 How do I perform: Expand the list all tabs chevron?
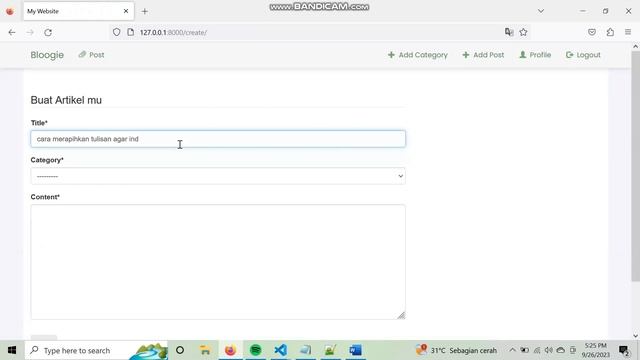pos(541,11)
